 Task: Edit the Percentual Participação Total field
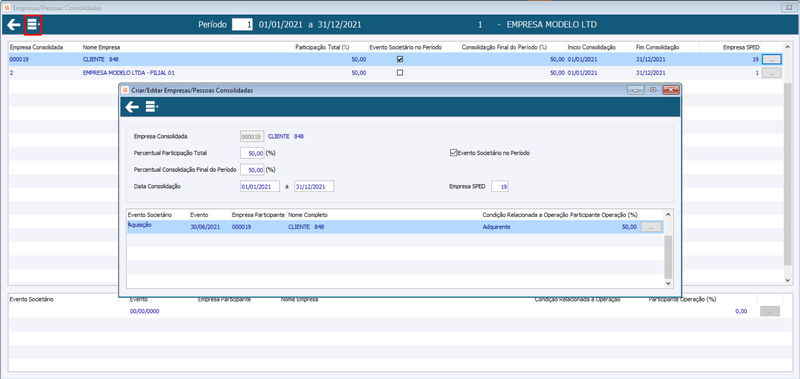pyautogui.click(x=252, y=153)
